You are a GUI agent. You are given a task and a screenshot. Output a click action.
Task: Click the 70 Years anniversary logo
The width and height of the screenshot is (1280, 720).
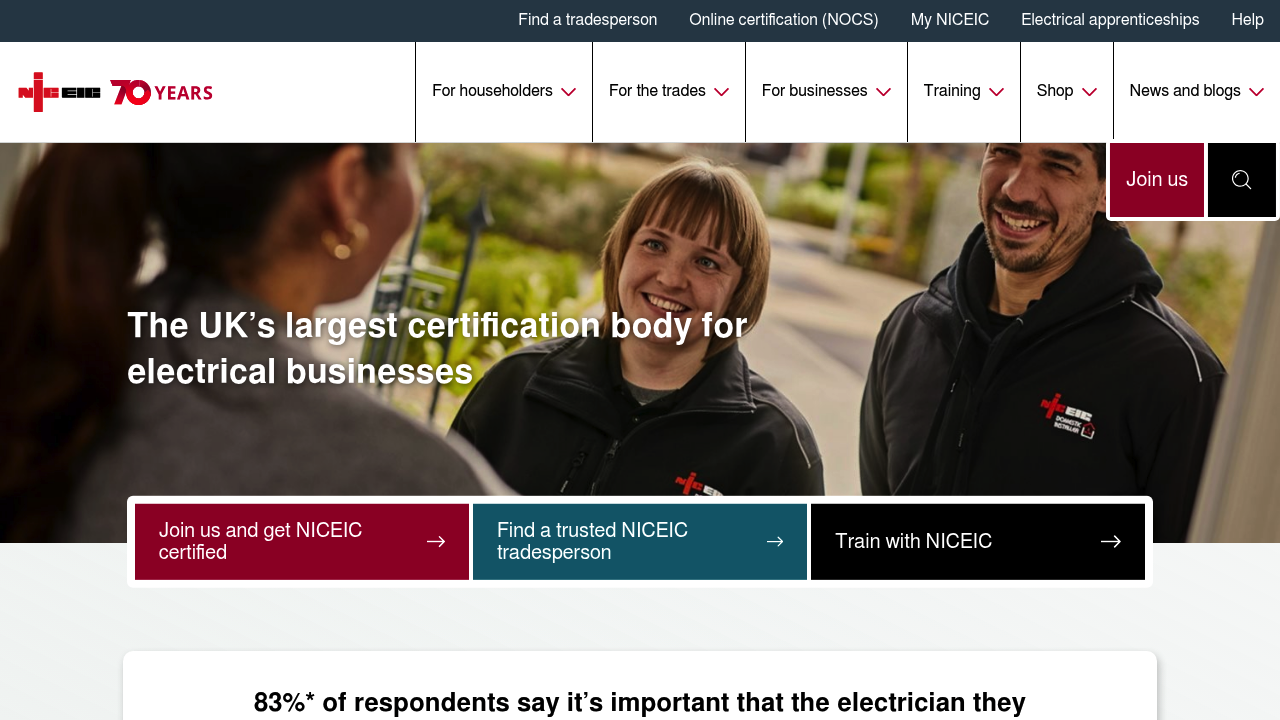tap(161, 92)
